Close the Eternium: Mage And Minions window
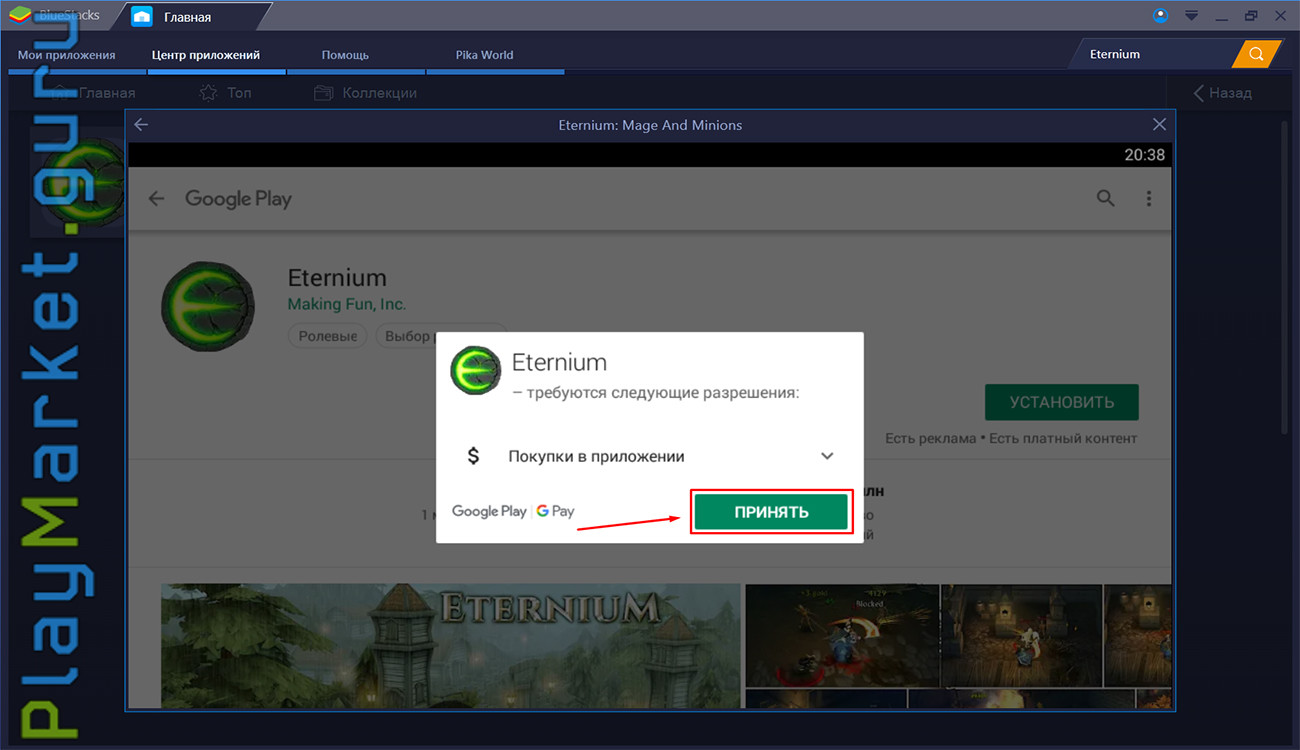 click(1159, 125)
